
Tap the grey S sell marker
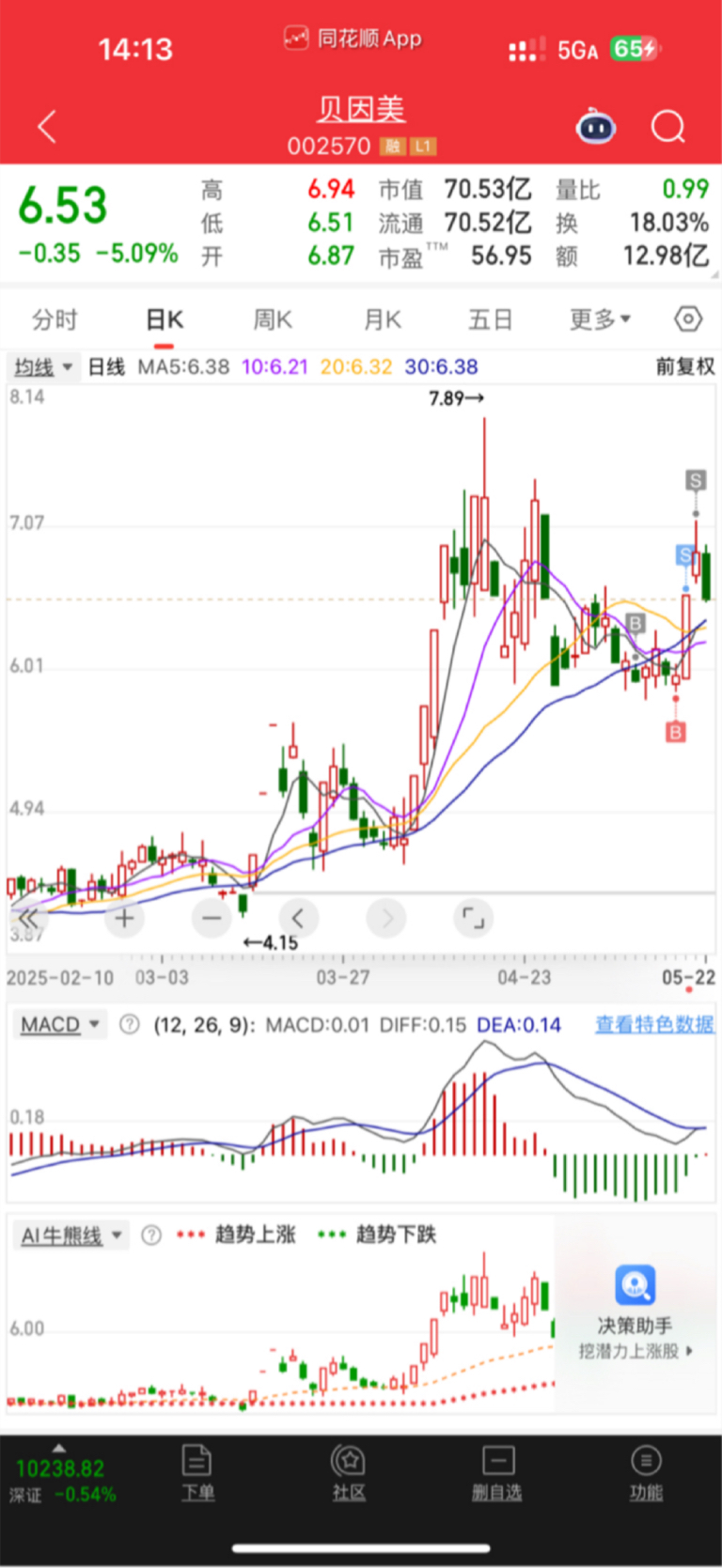[x=696, y=481]
